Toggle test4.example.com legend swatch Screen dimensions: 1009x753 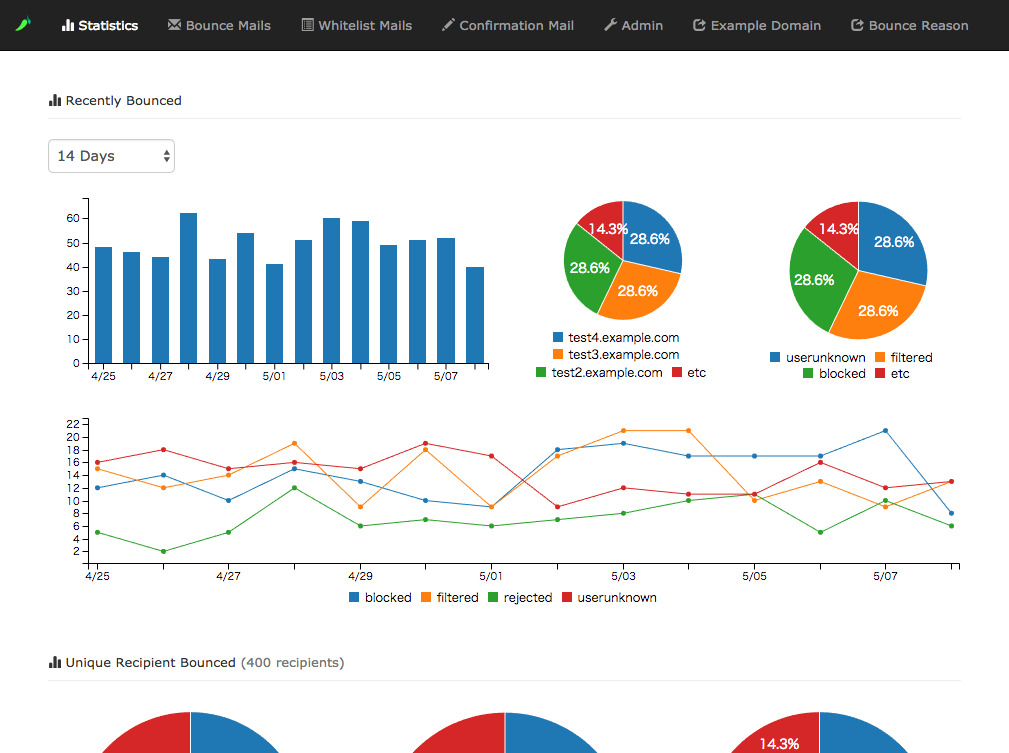click(558, 337)
